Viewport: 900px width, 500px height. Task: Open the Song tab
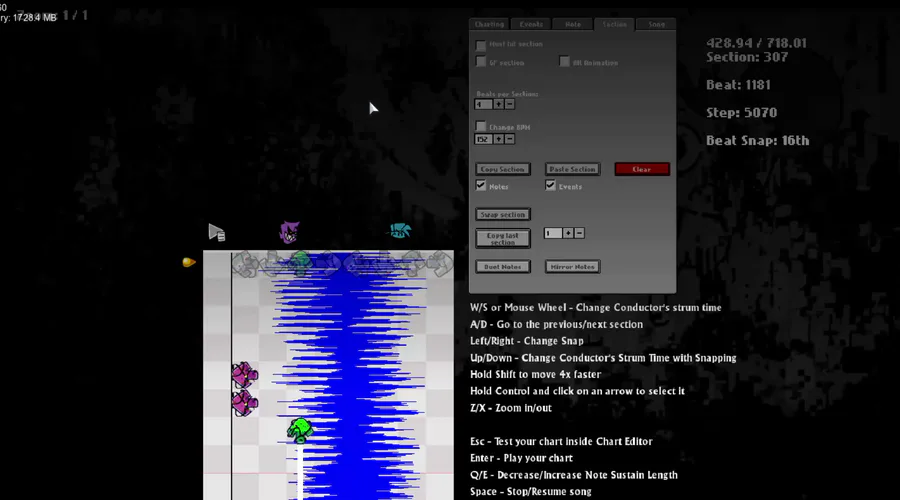[656, 24]
